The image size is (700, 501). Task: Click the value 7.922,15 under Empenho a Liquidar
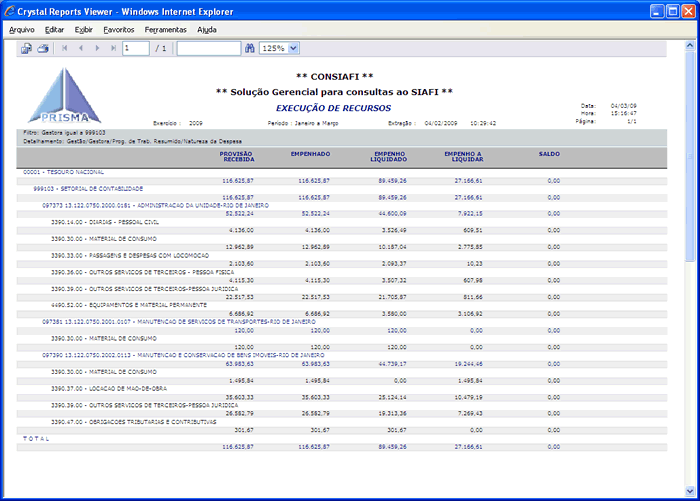(x=470, y=214)
